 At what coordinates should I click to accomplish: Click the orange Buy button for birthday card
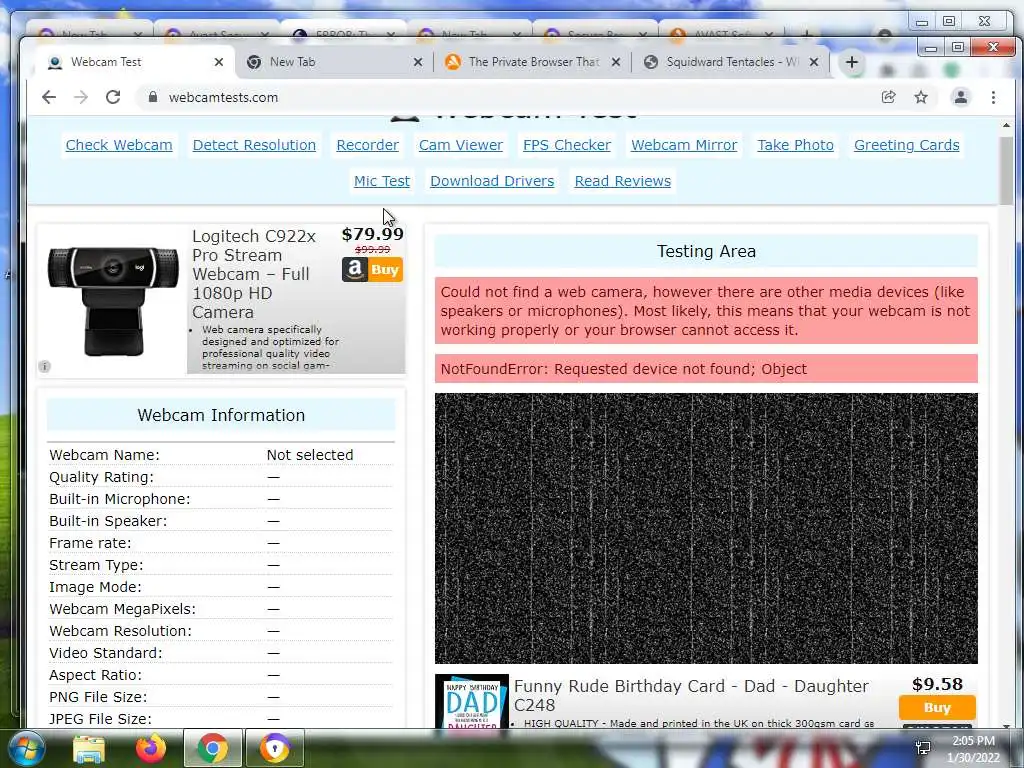(937, 707)
